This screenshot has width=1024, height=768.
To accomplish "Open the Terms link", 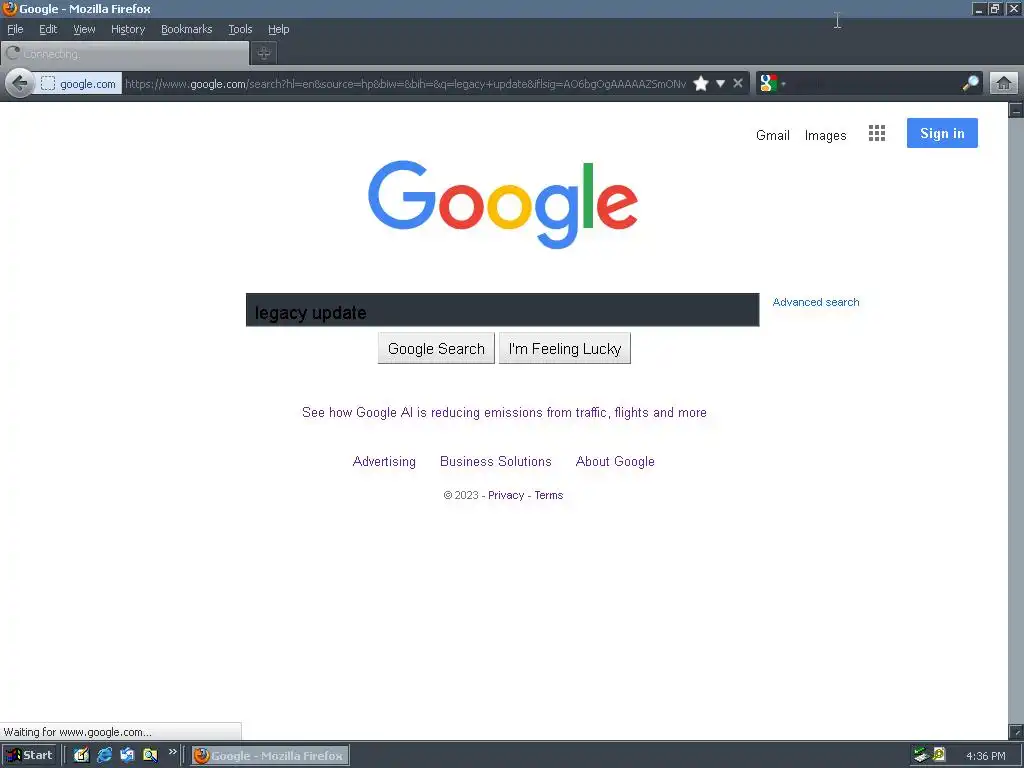I will coord(549,495).
